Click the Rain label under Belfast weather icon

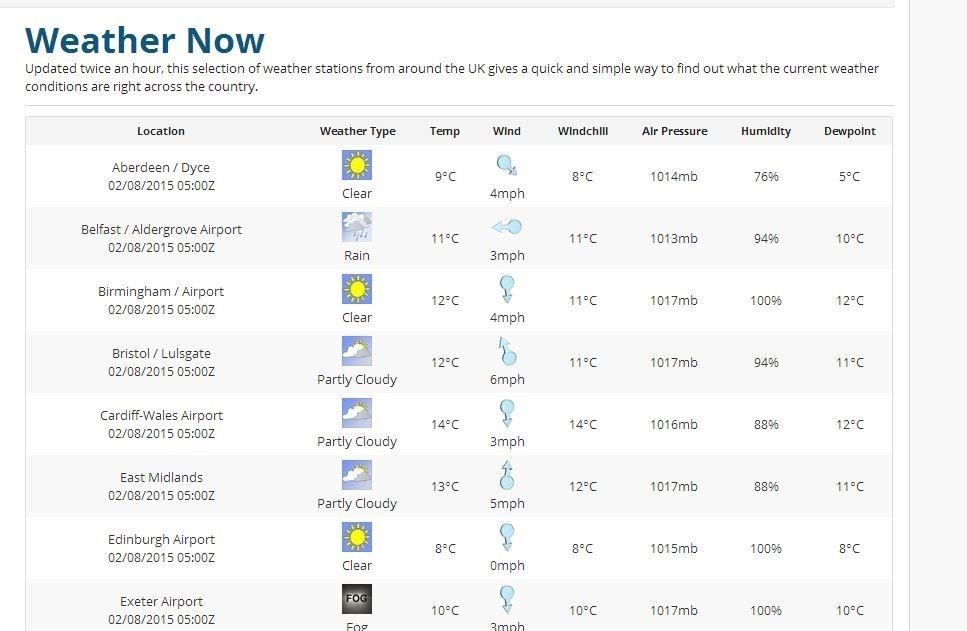[356, 255]
